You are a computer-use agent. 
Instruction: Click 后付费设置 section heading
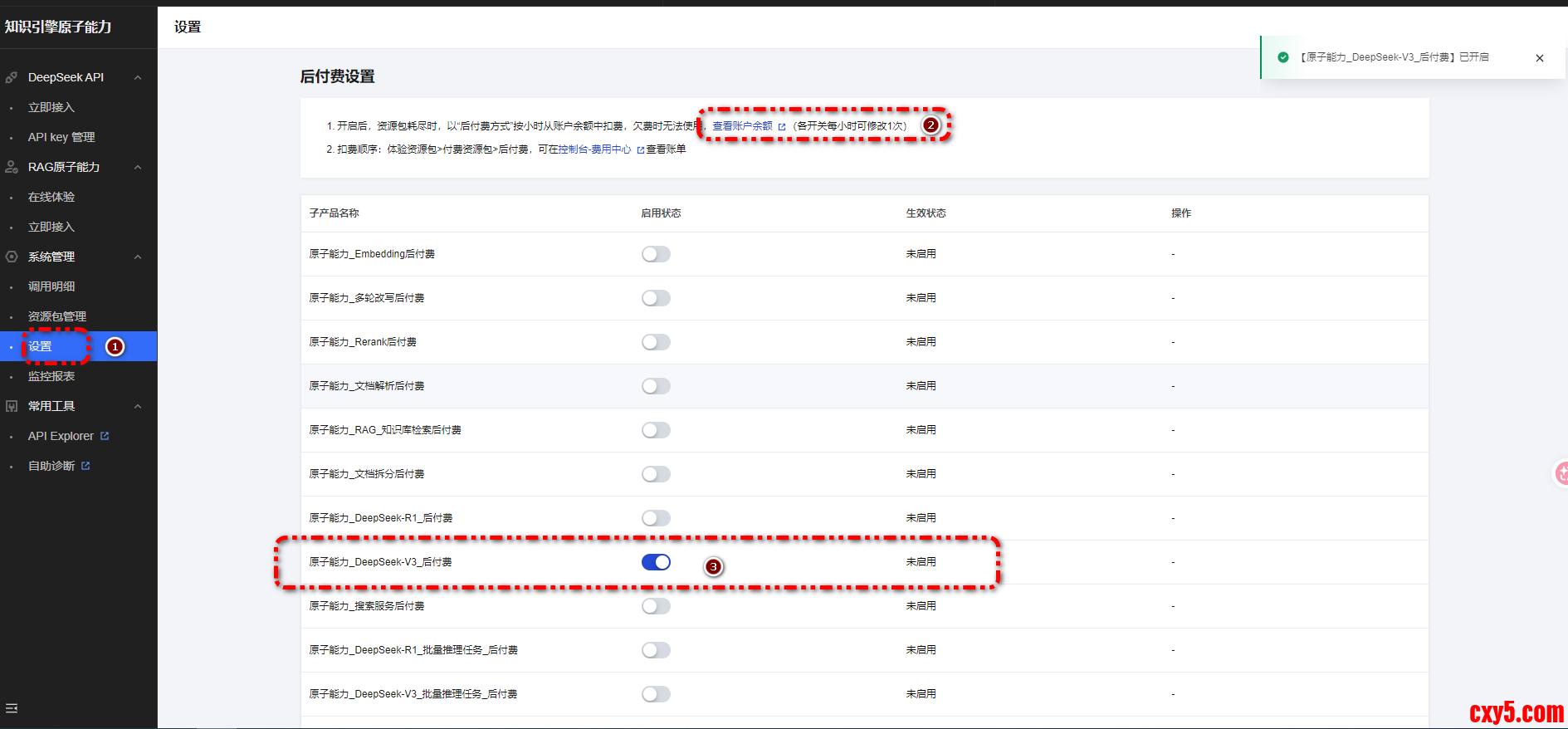point(337,76)
